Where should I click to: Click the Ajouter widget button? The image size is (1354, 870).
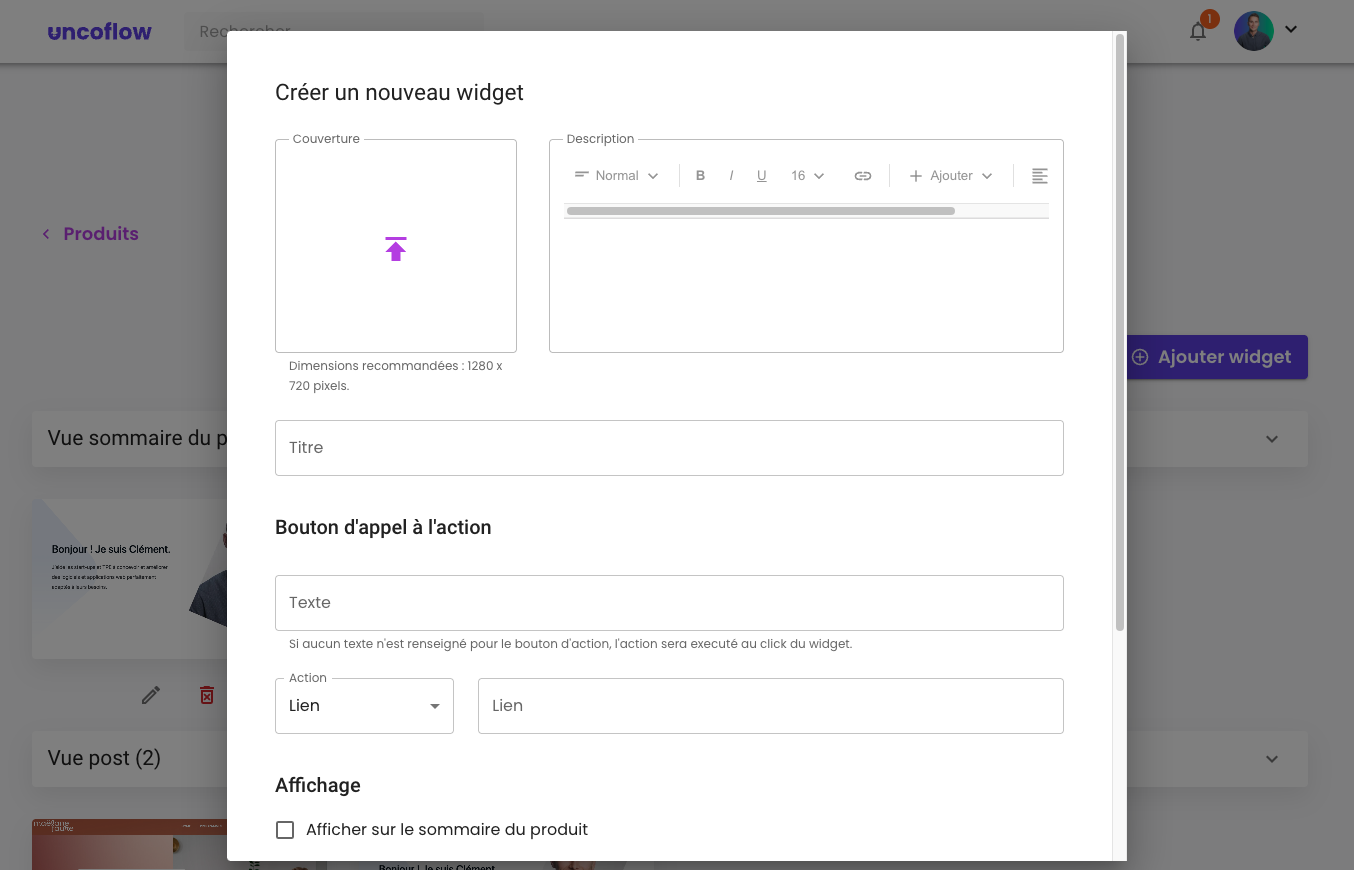[1217, 357]
